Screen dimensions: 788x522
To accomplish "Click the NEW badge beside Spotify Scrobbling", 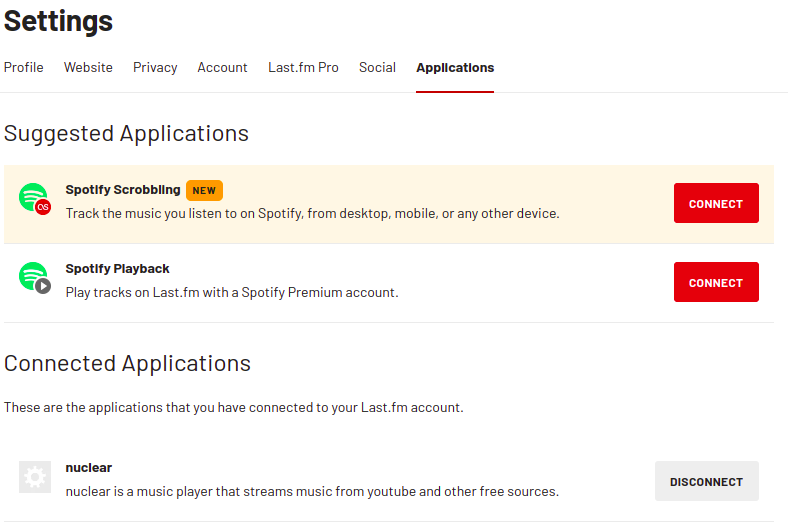I will 204,190.
